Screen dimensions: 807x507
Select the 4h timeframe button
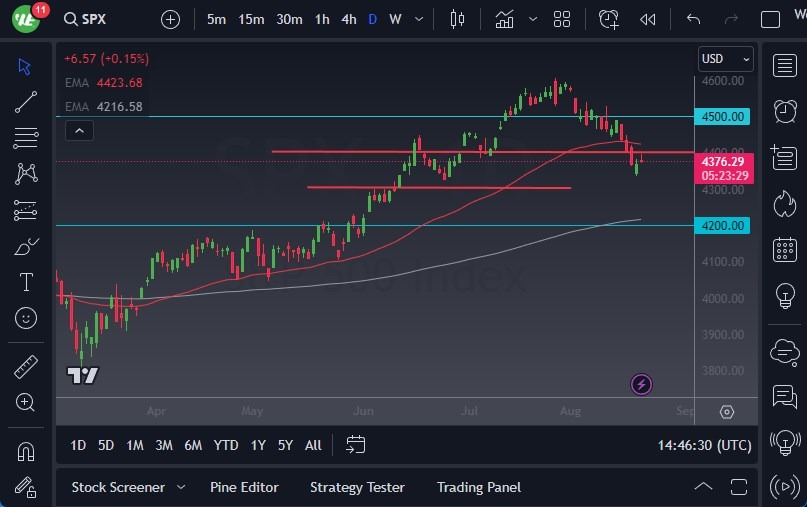click(x=348, y=19)
